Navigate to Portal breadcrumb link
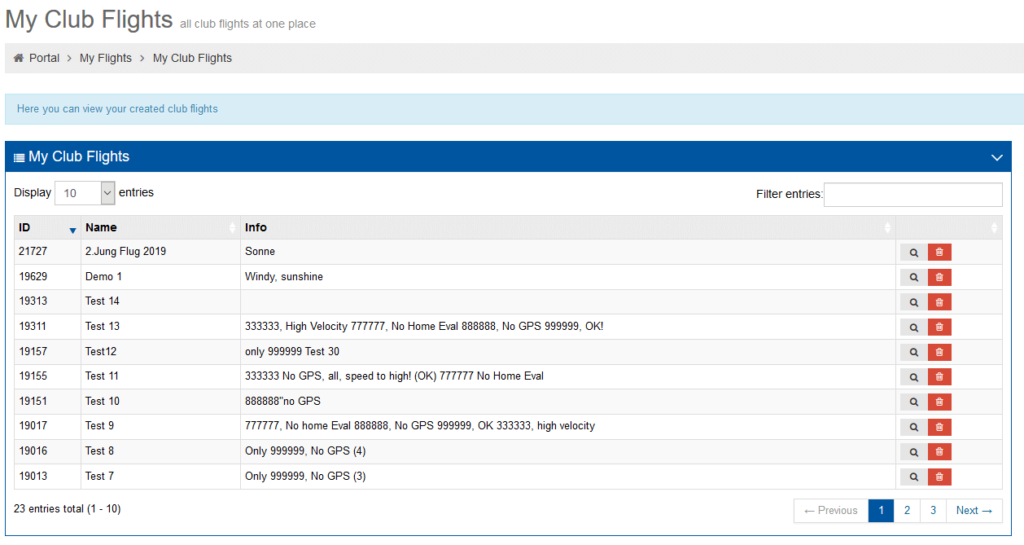The image size is (1024, 545). (x=44, y=58)
